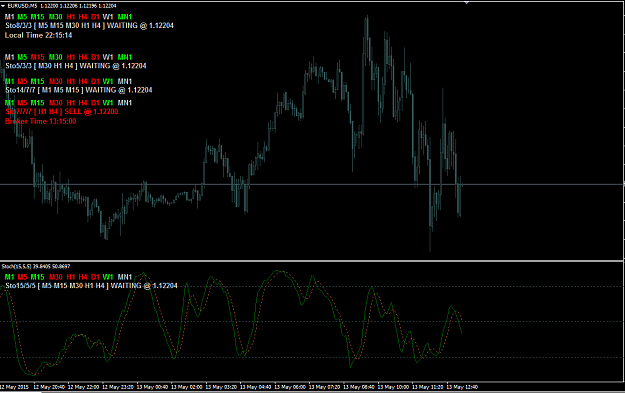Select the EURUSD,M5 chart title text
This screenshot has height=393, width=625.
[x=22, y=6]
